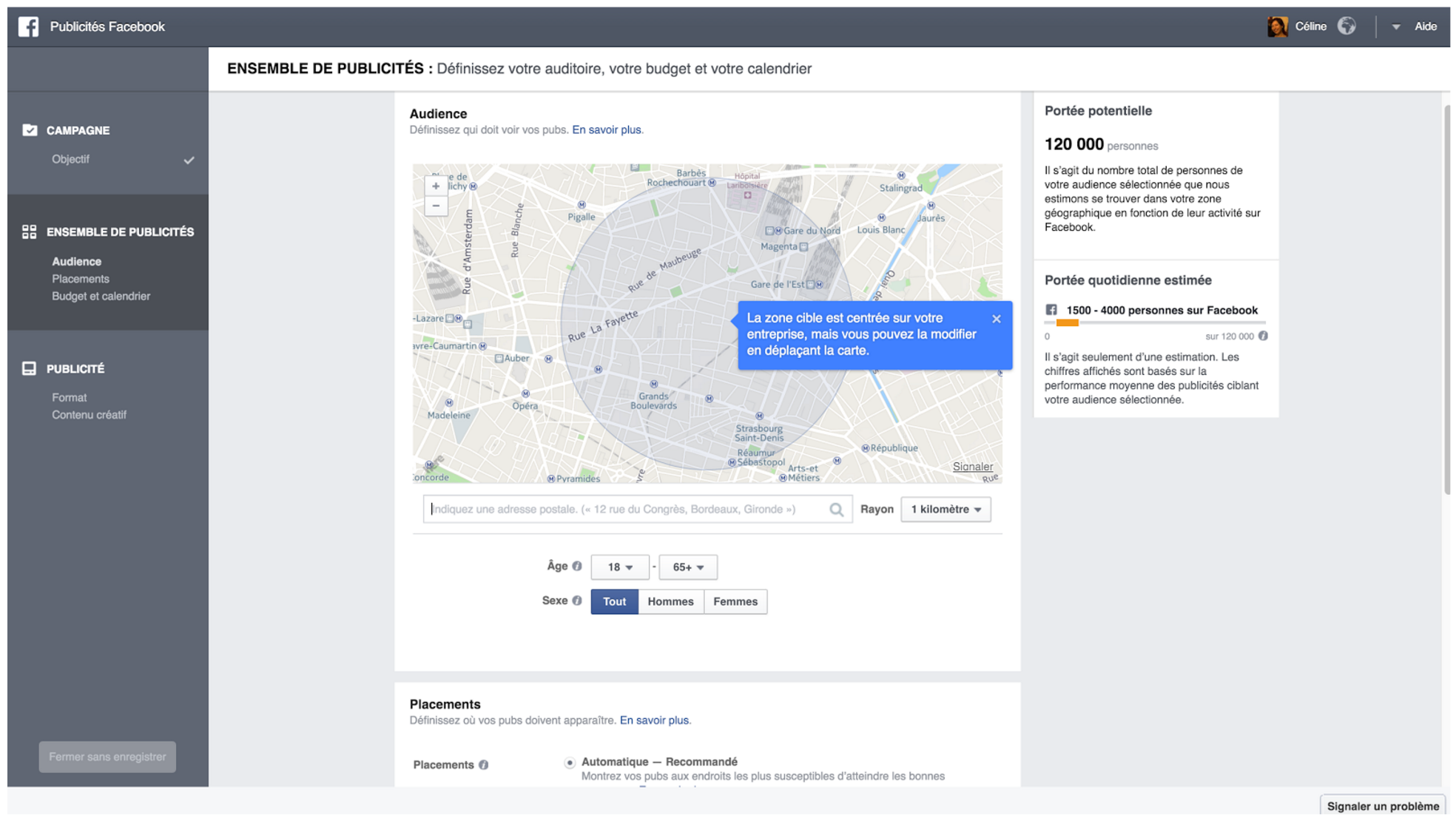Go to Audience in the sidebar
Image resolution: width=1456 pixels, height=818 pixels.
point(76,262)
